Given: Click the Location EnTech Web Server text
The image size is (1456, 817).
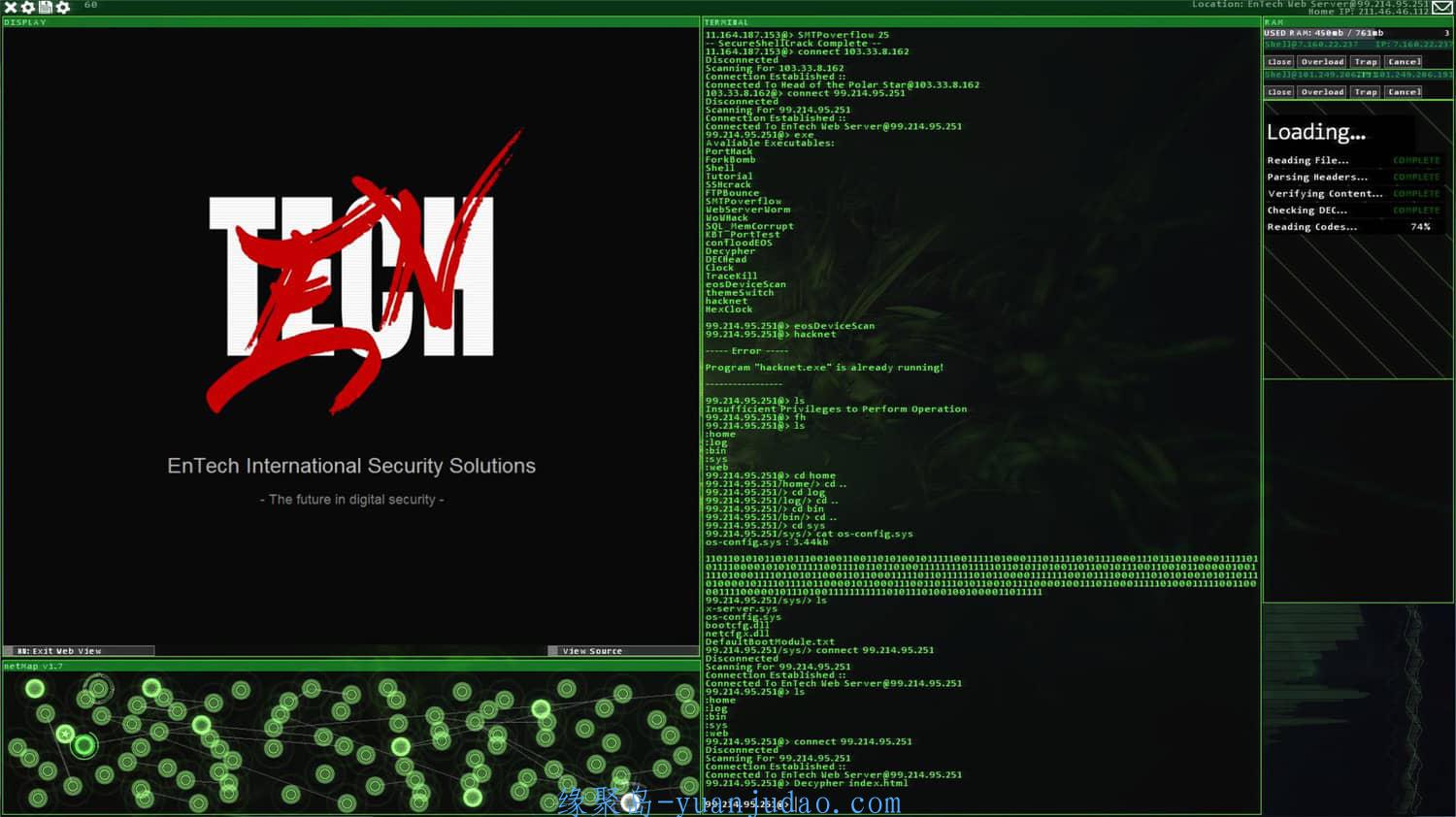Looking at the screenshot, I should tap(1310, 4).
